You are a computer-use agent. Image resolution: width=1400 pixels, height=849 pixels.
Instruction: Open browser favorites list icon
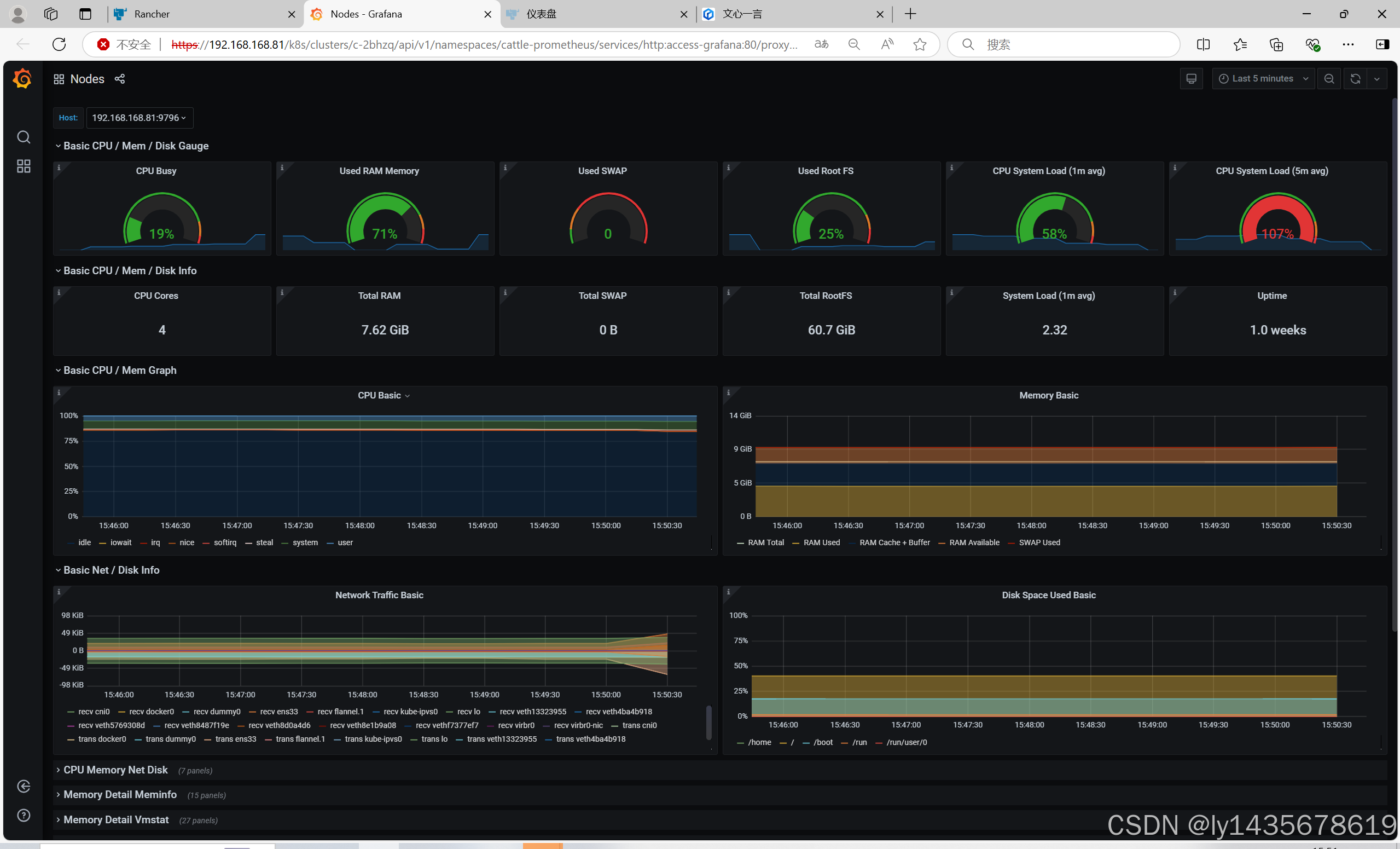(x=1240, y=44)
